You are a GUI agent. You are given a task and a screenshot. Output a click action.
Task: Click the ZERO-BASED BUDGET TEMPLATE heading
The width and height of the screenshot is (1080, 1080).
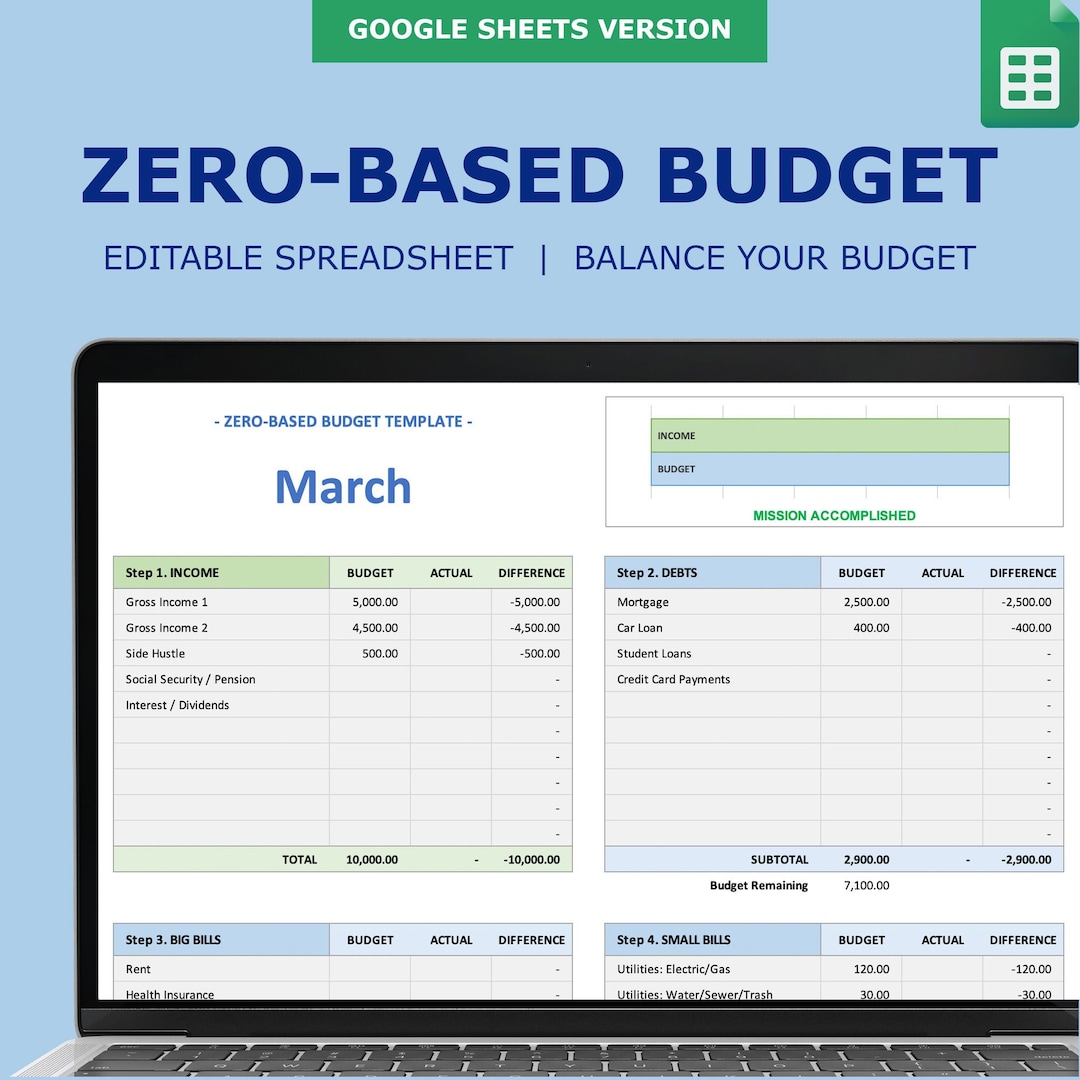[x=343, y=421]
